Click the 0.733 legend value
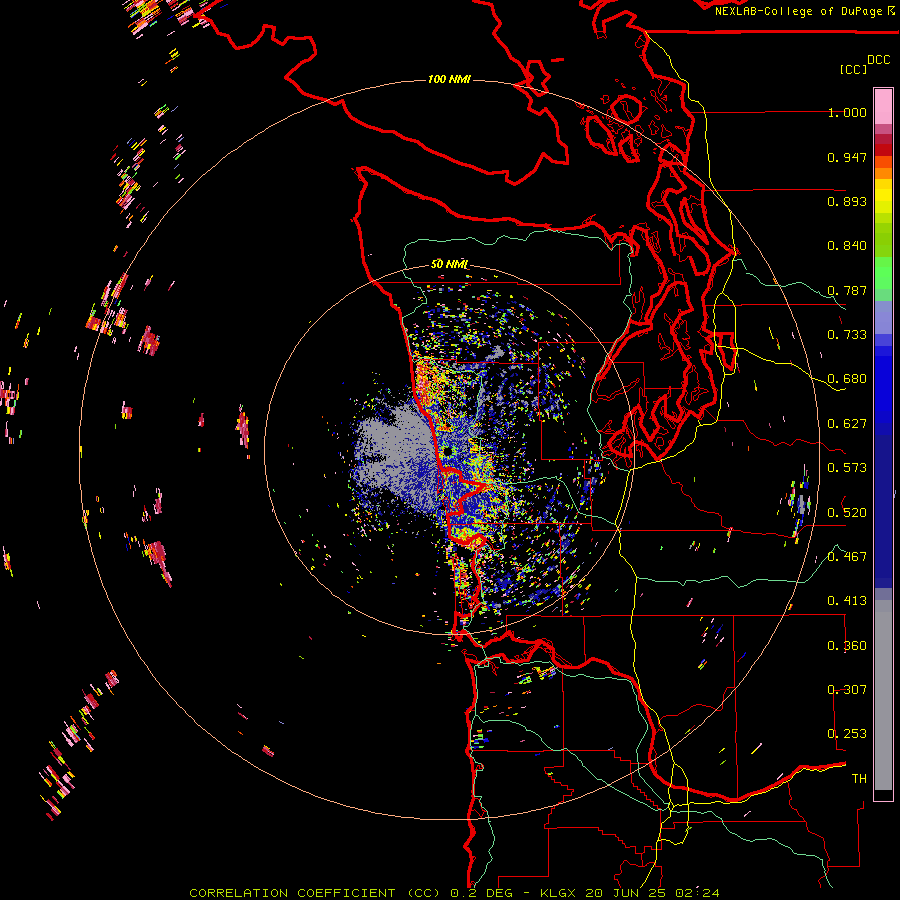The image size is (900, 900). click(847, 335)
